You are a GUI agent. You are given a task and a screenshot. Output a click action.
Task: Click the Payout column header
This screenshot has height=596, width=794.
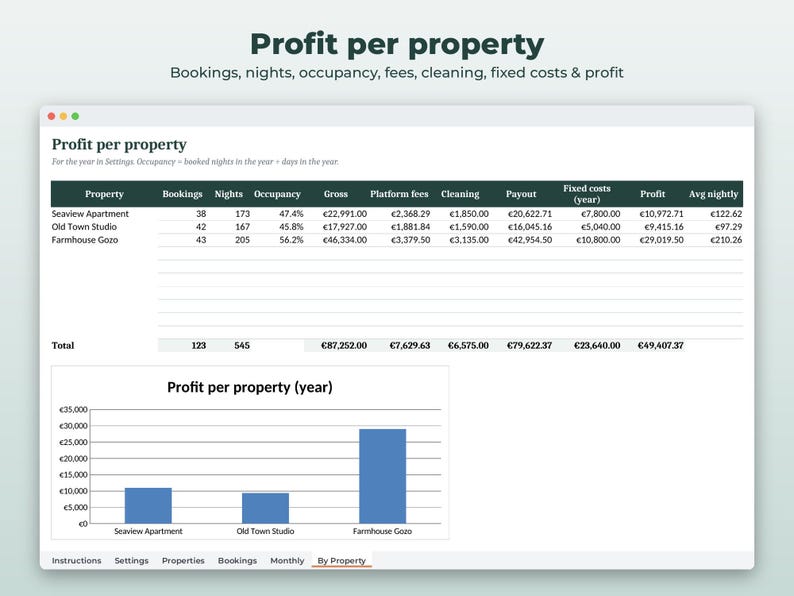521,194
